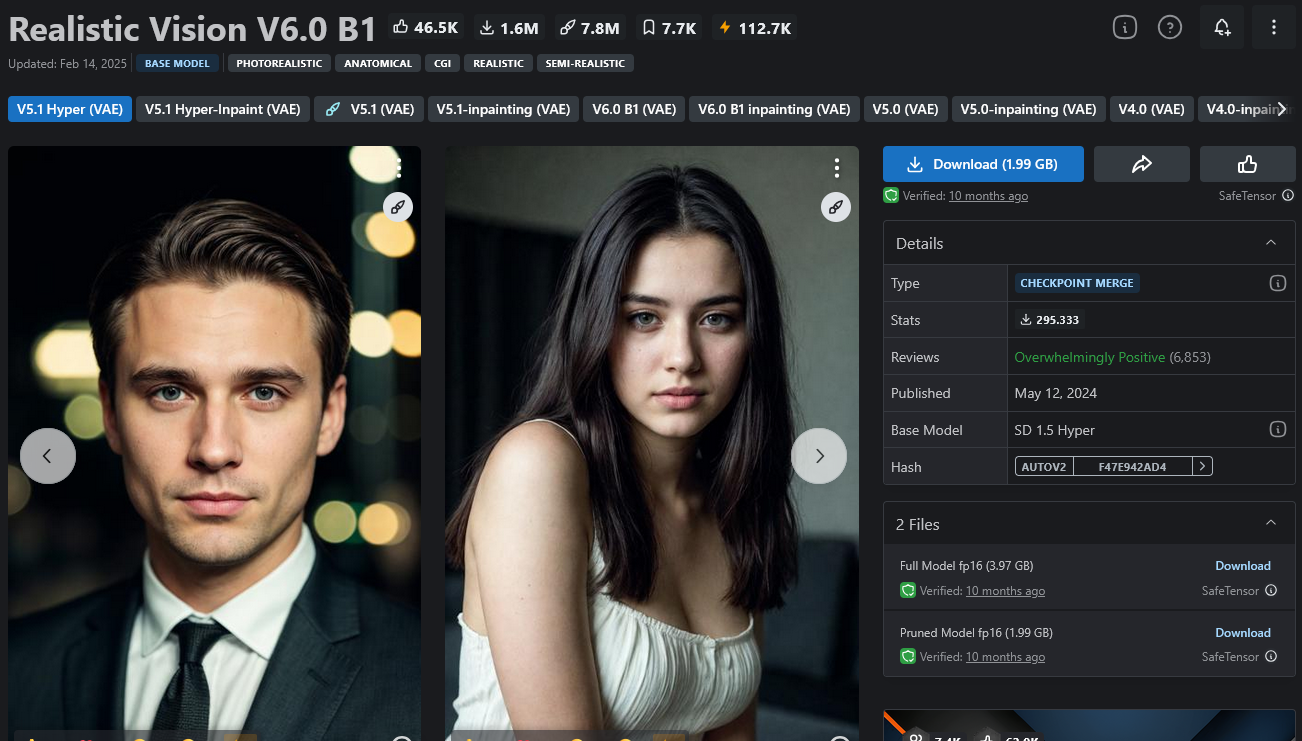Expand the AutoV2 hash type arrow

pyautogui.click(x=1203, y=466)
